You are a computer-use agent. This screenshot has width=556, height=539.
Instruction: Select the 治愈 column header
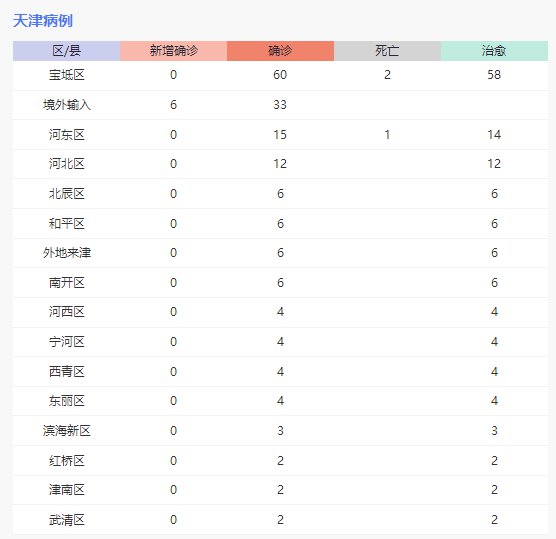[494, 51]
